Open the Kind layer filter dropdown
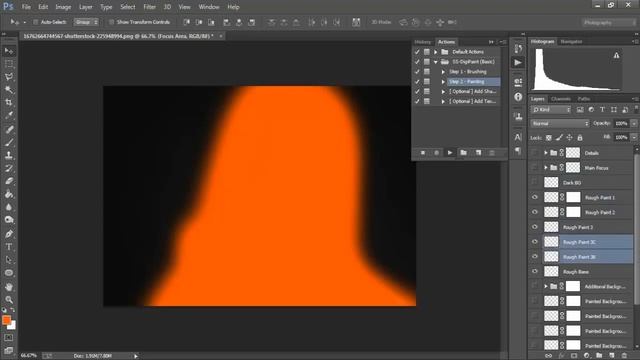 point(551,109)
